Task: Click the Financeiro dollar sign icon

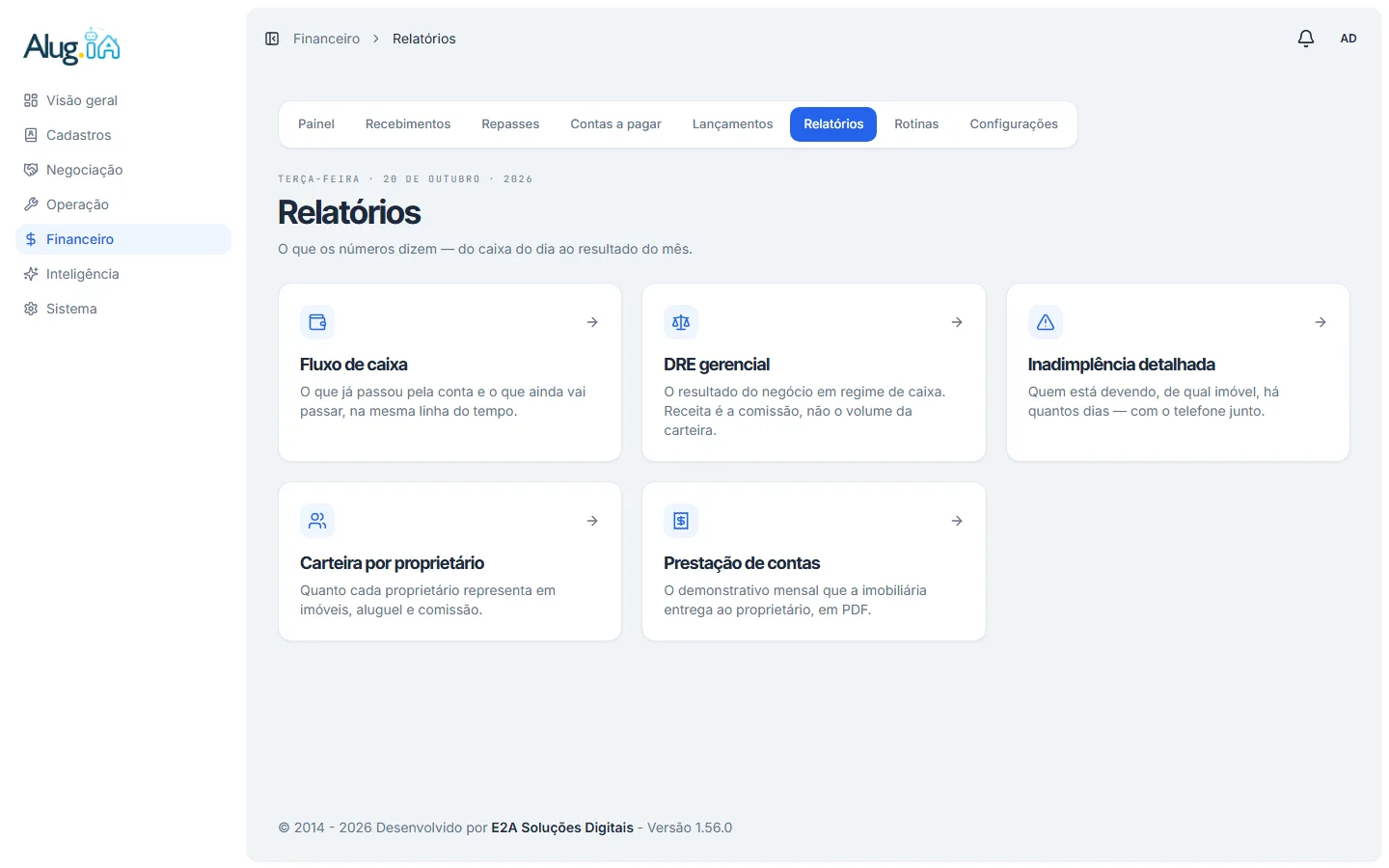Action: point(31,239)
